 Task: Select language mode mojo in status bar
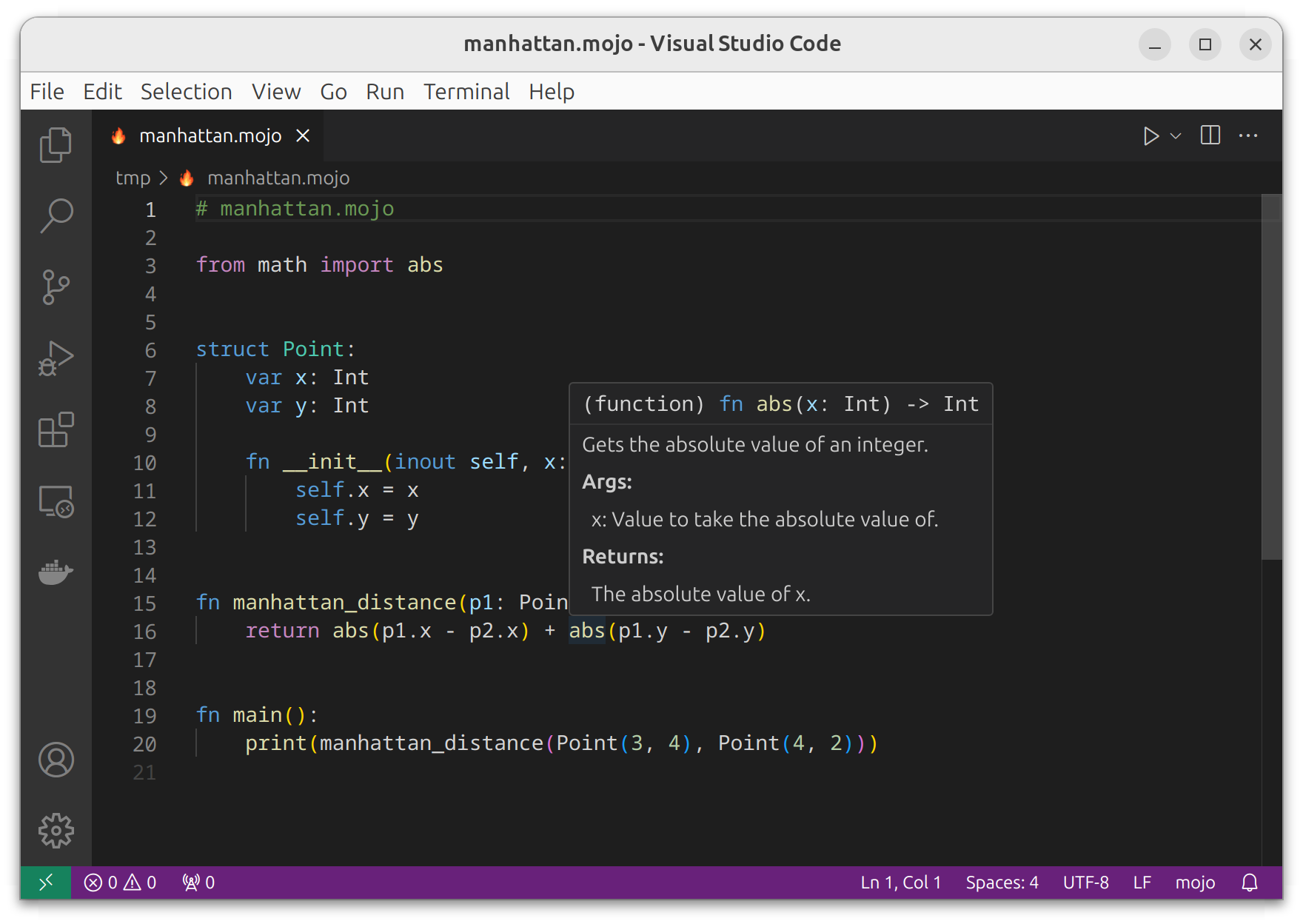pos(1195,883)
